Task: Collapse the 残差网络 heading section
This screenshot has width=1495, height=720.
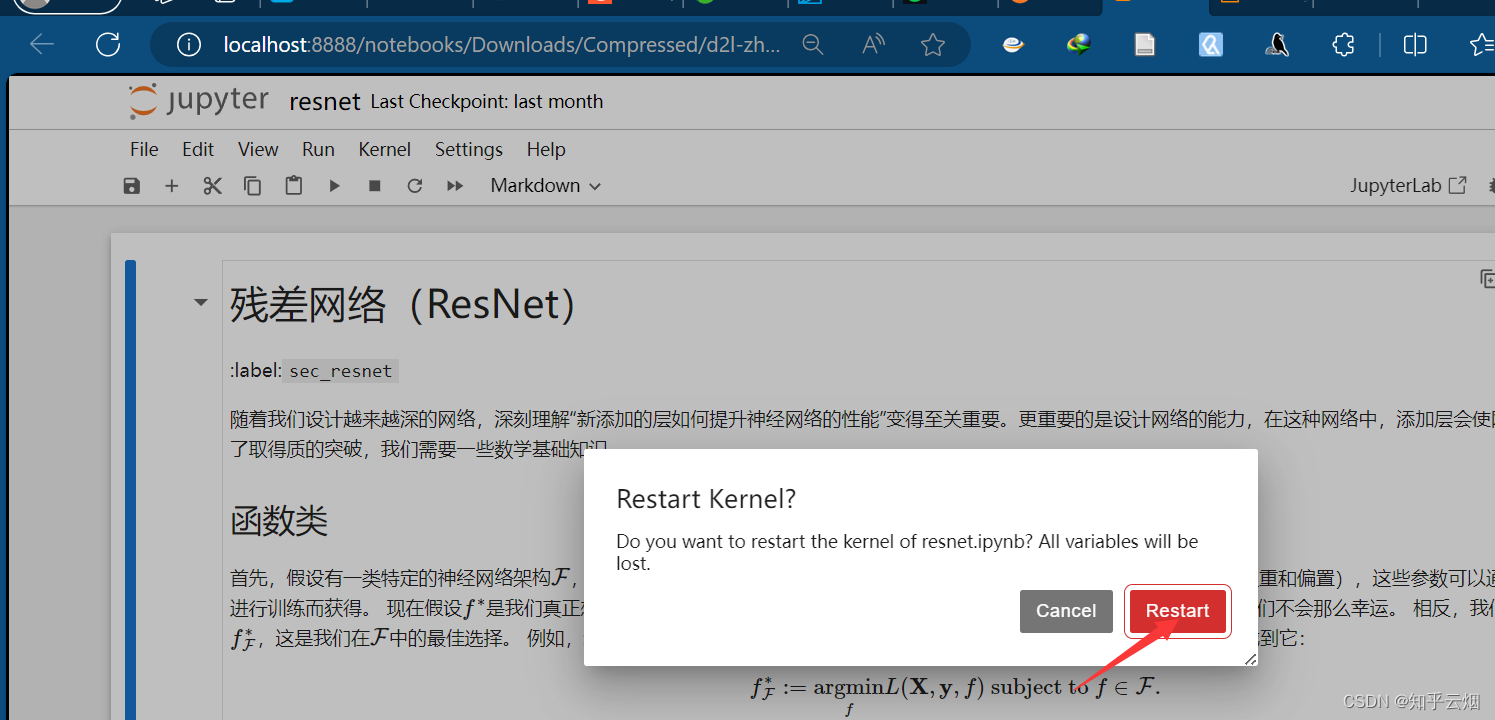Action: point(201,302)
